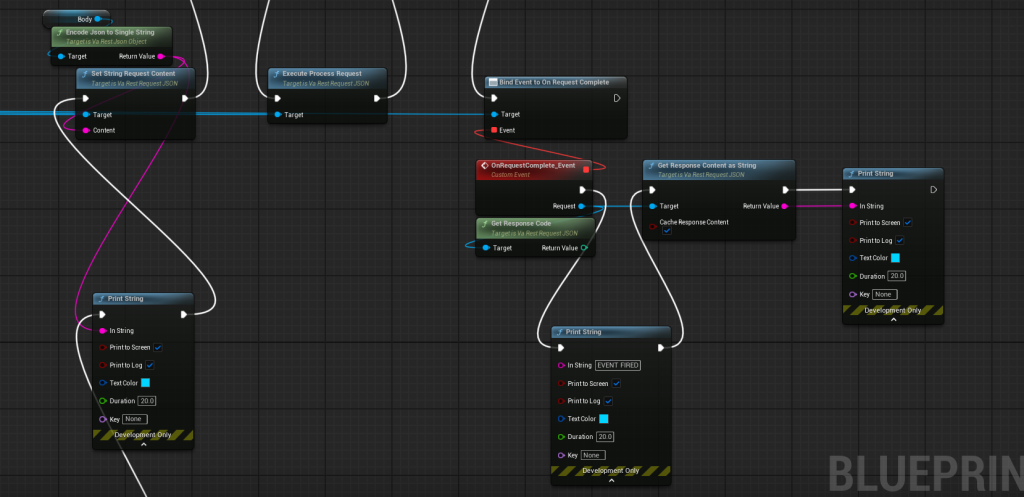
Task: Click exec output pin of Execute Process Request
Action: 378,98
